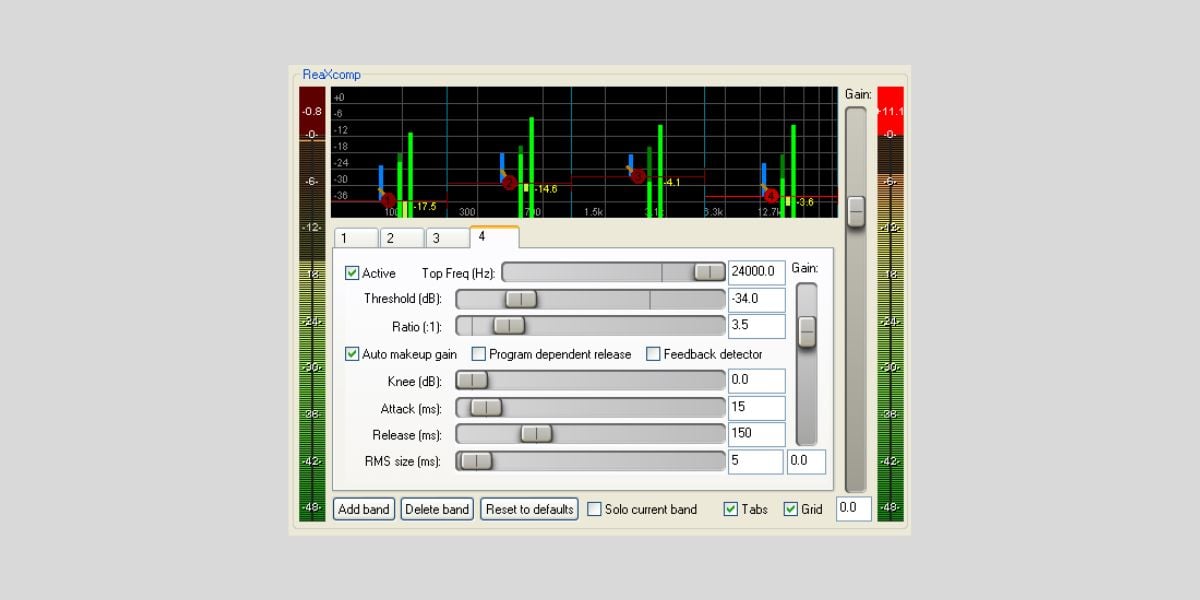Disable the Active checkbox for band 4
Viewport: 1200px width, 600px height.
pyautogui.click(x=352, y=273)
